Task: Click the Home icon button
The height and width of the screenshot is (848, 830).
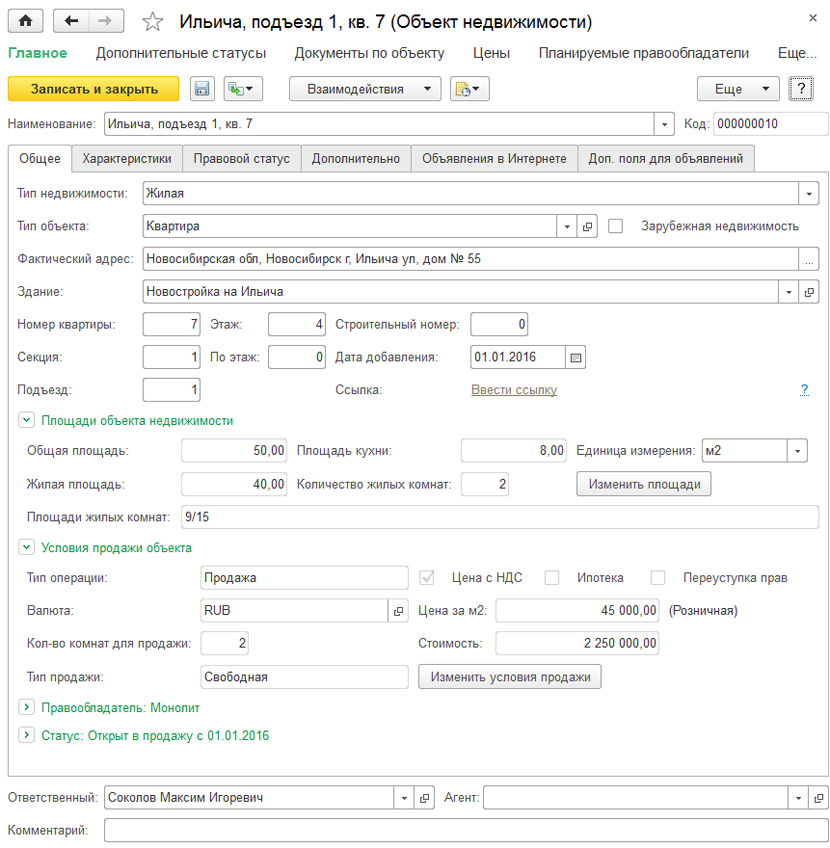Action: (25, 20)
